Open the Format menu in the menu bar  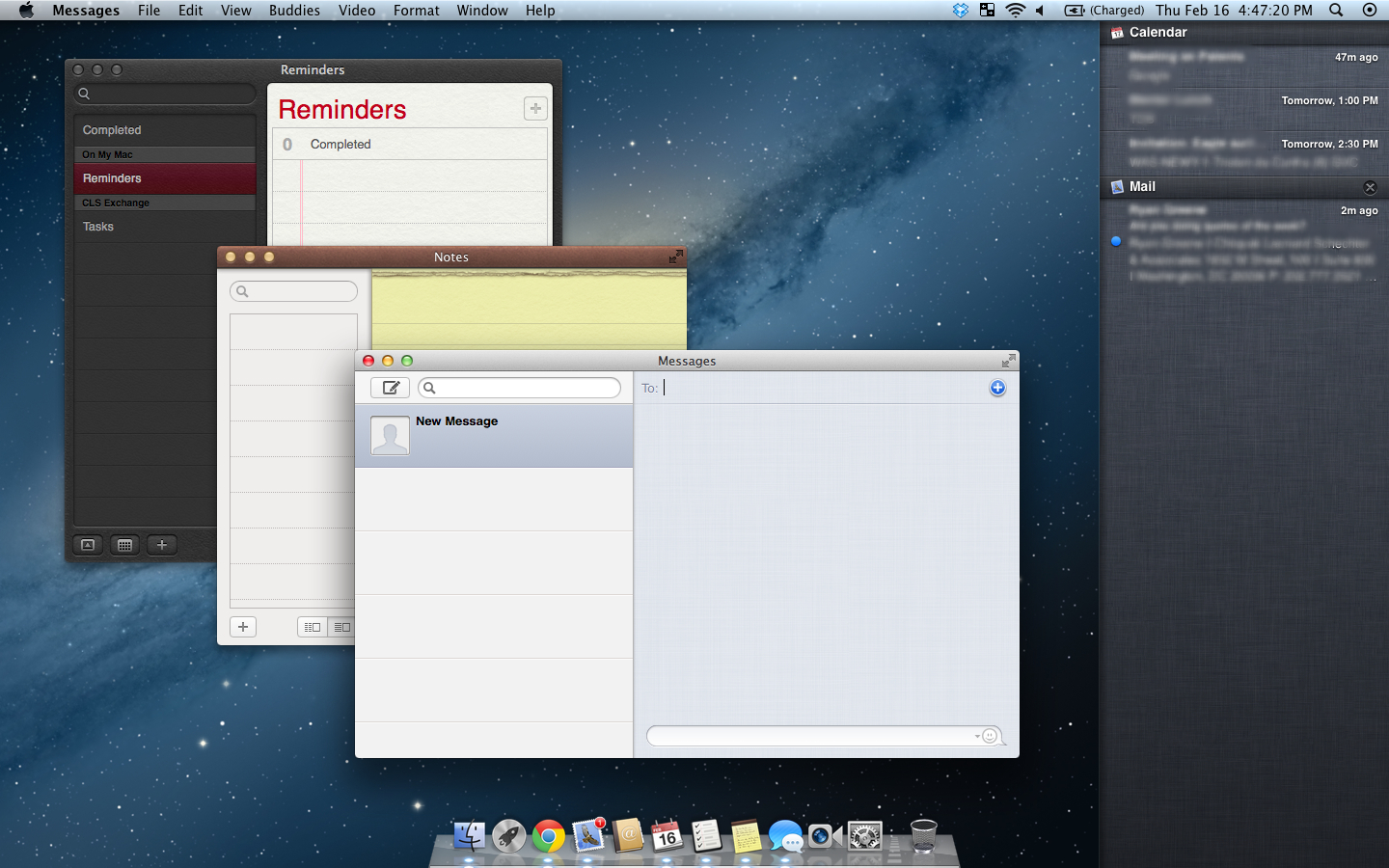(x=416, y=11)
